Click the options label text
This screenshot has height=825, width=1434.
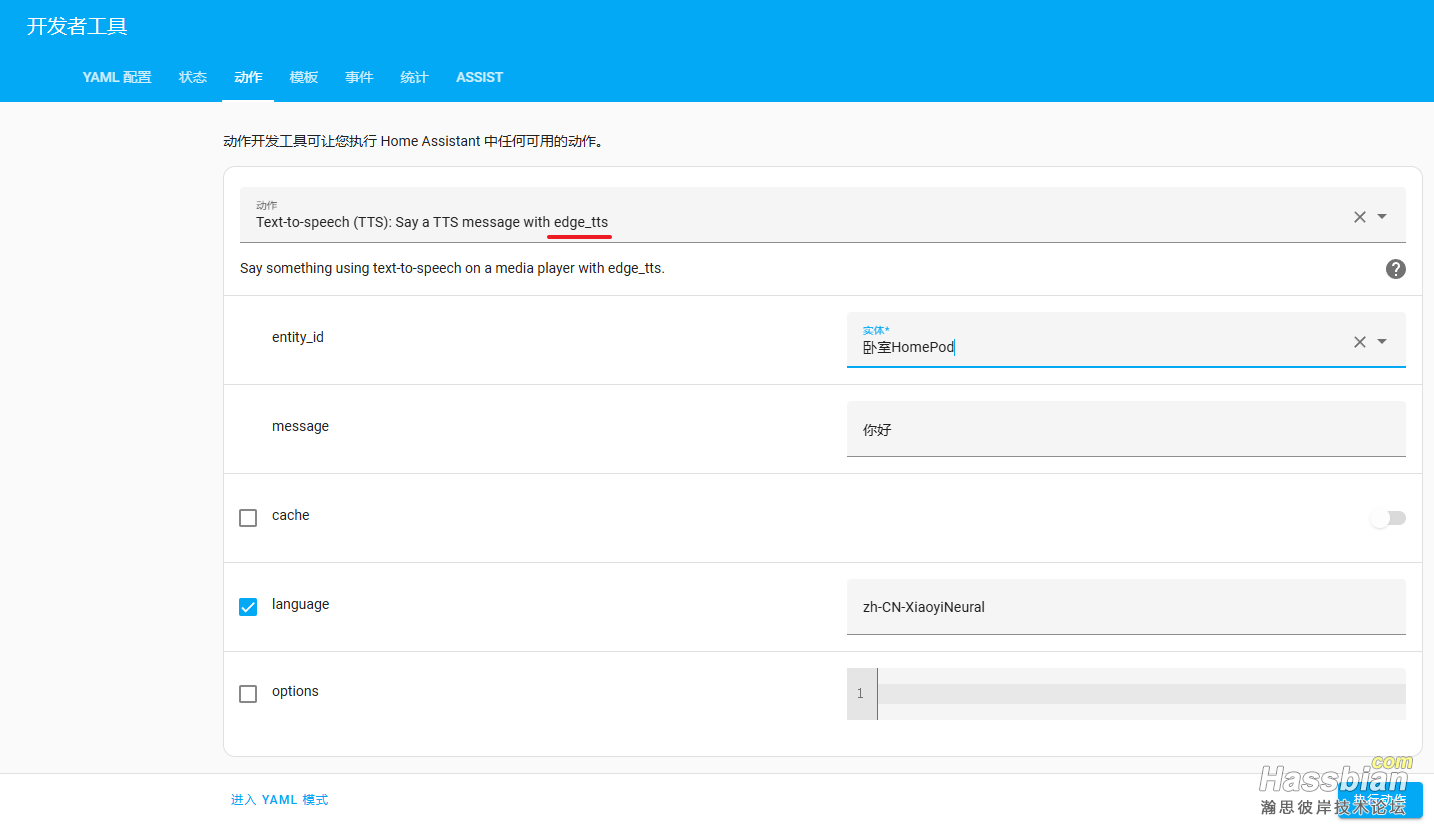295,691
